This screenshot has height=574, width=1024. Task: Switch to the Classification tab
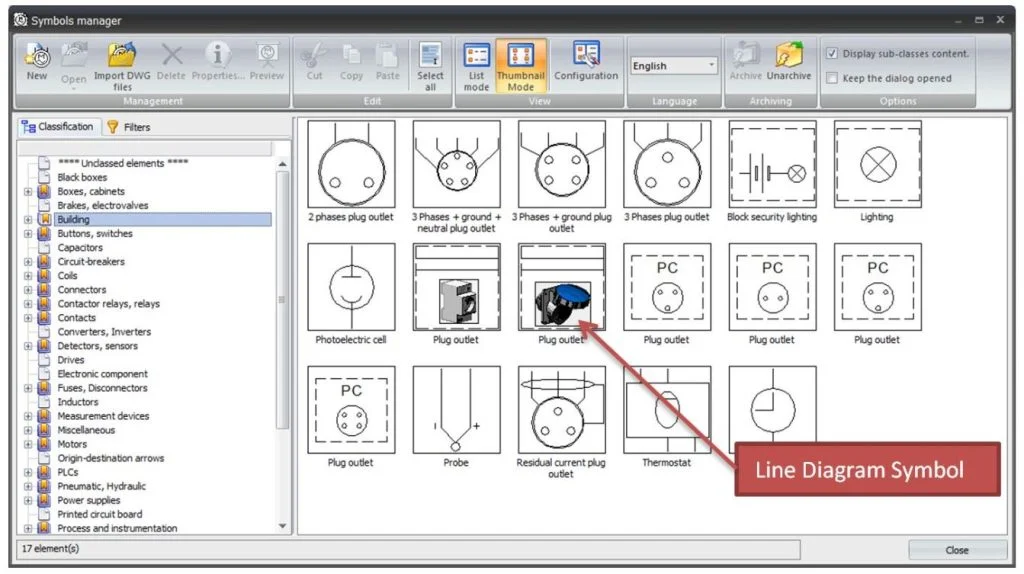click(59, 127)
